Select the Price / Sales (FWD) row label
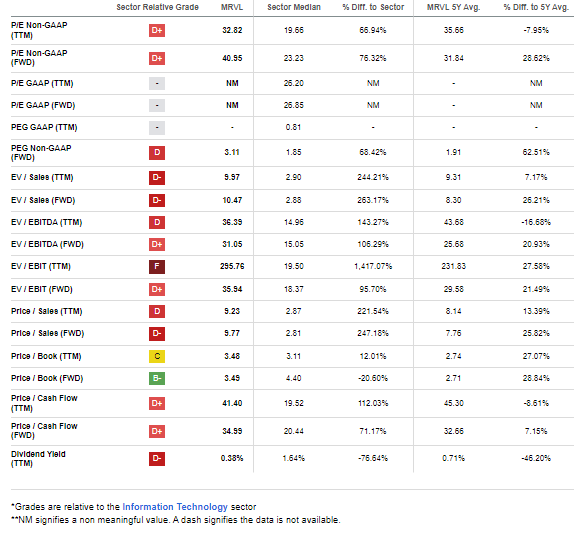Screen dimensions: 579x533 [x=48, y=333]
